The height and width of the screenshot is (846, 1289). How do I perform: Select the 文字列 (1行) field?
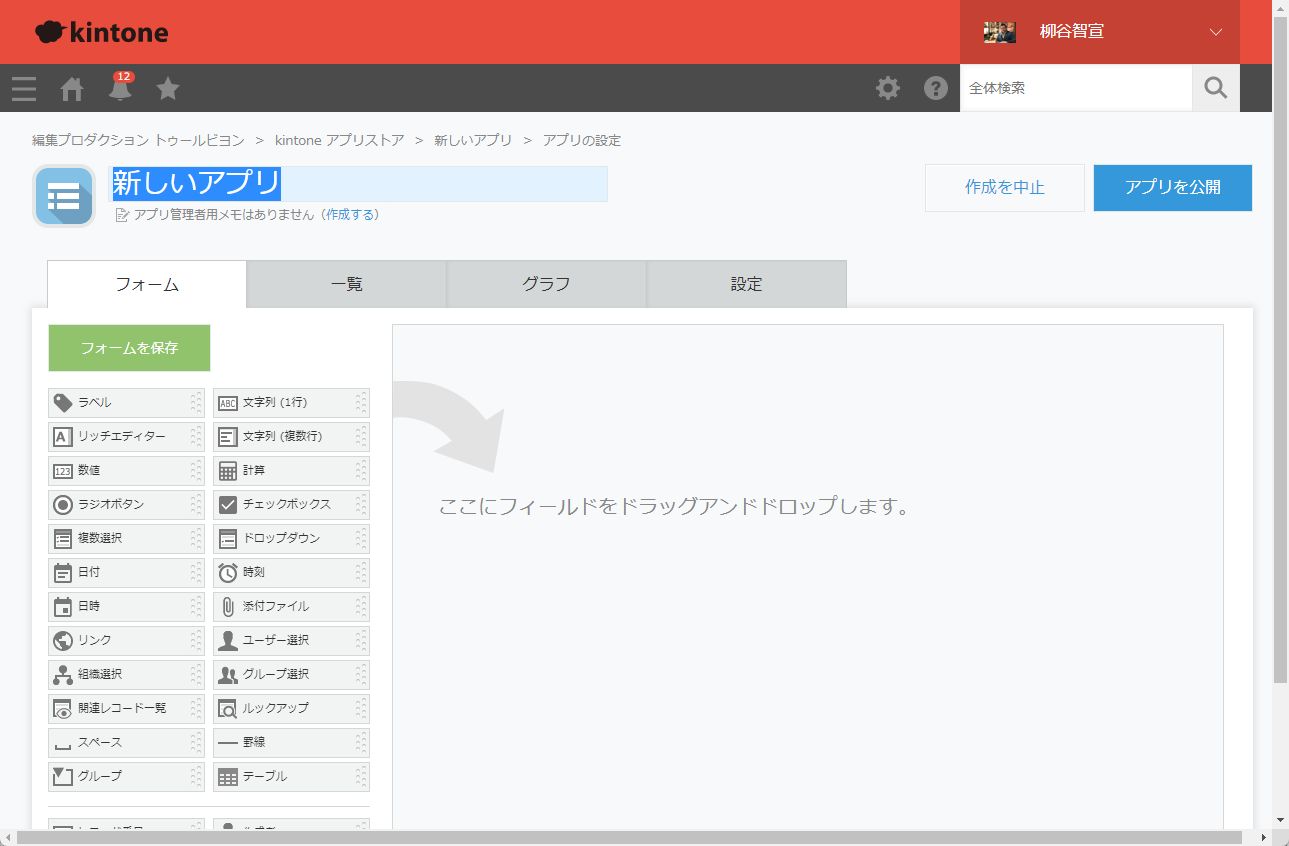(x=291, y=403)
